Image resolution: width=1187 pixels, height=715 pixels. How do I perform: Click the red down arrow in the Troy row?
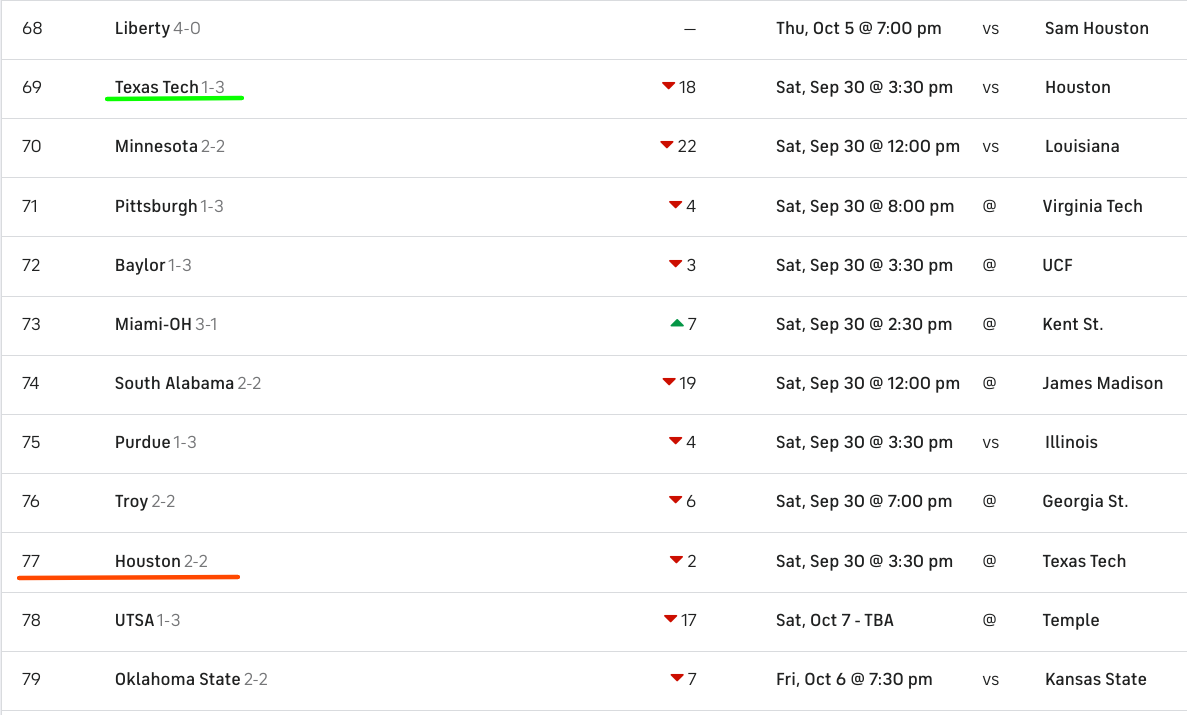pos(676,501)
